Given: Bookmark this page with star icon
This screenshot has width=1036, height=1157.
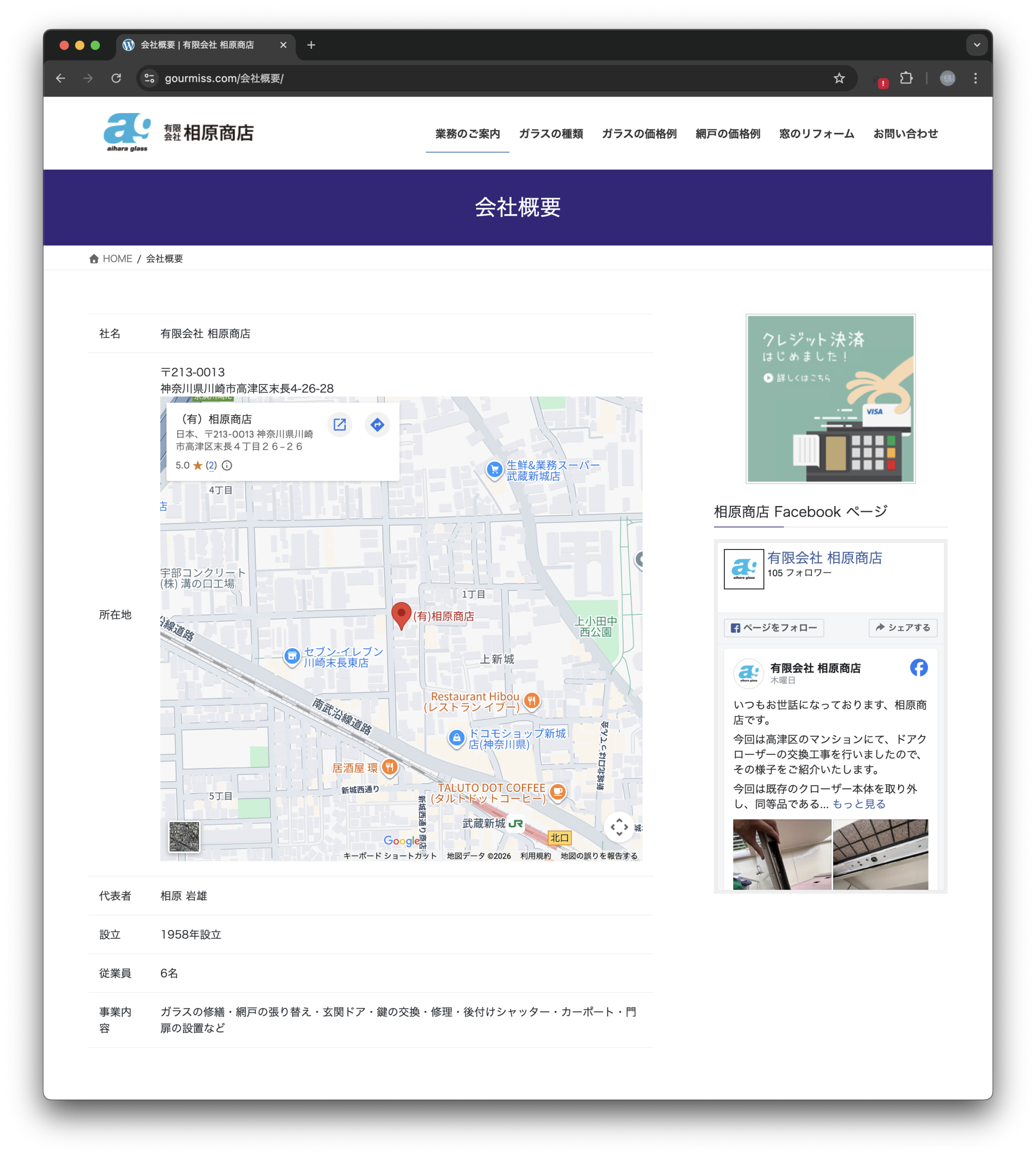Looking at the screenshot, I should (839, 78).
